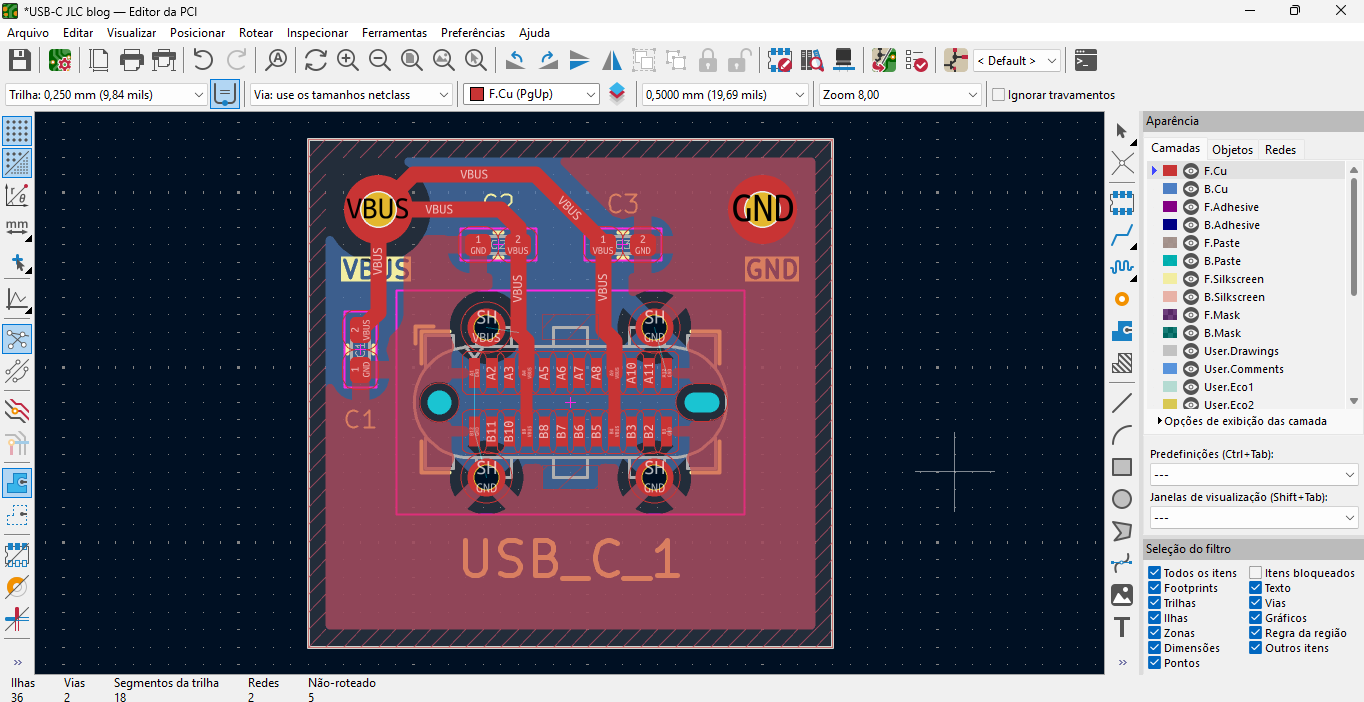
Task: Run the design rules checker
Action: point(916,60)
